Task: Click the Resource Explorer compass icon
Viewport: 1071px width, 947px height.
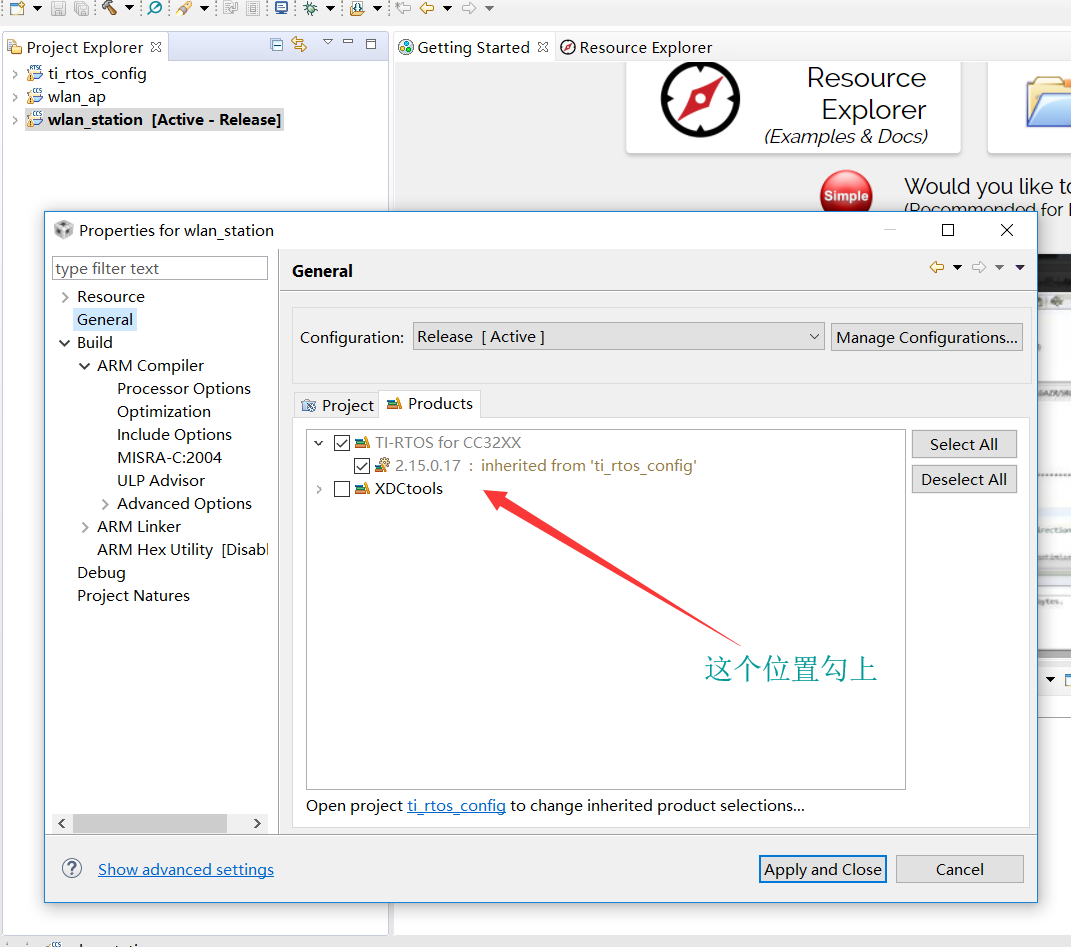Action: (700, 100)
